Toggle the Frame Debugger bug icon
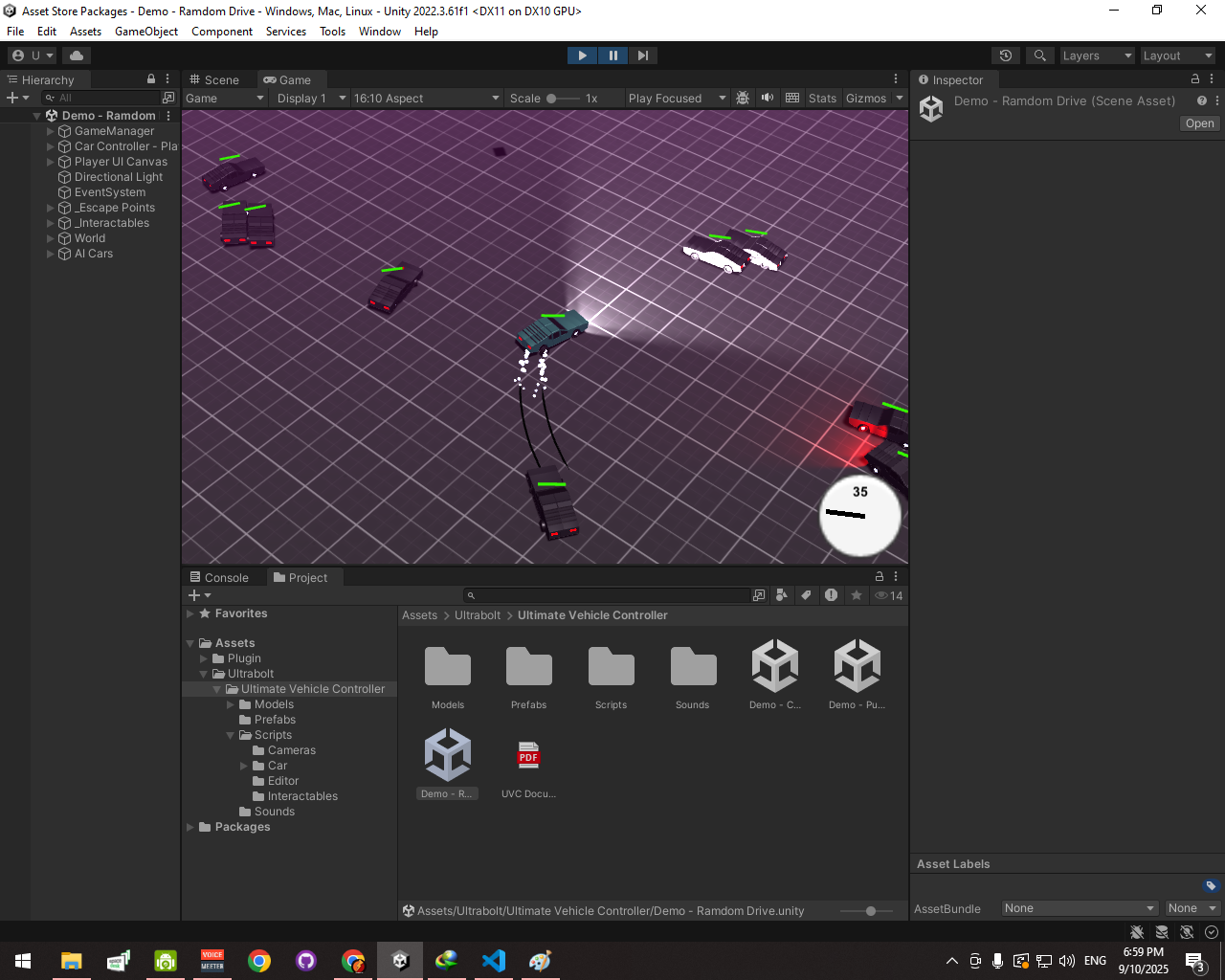Screen dimensions: 1225x980 pos(743,99)
